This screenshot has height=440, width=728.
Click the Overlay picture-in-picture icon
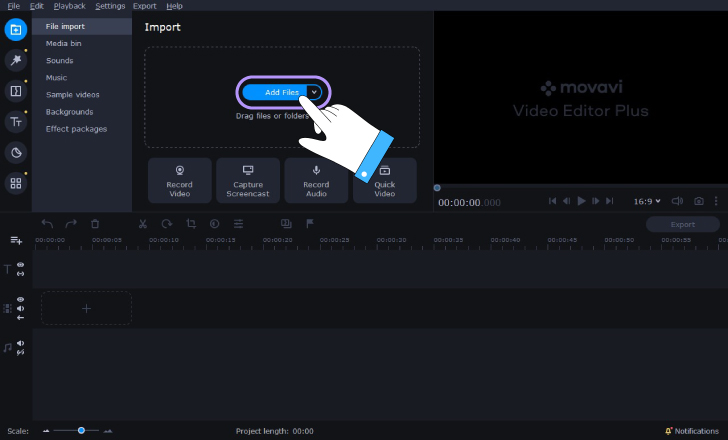click(286, 224)
